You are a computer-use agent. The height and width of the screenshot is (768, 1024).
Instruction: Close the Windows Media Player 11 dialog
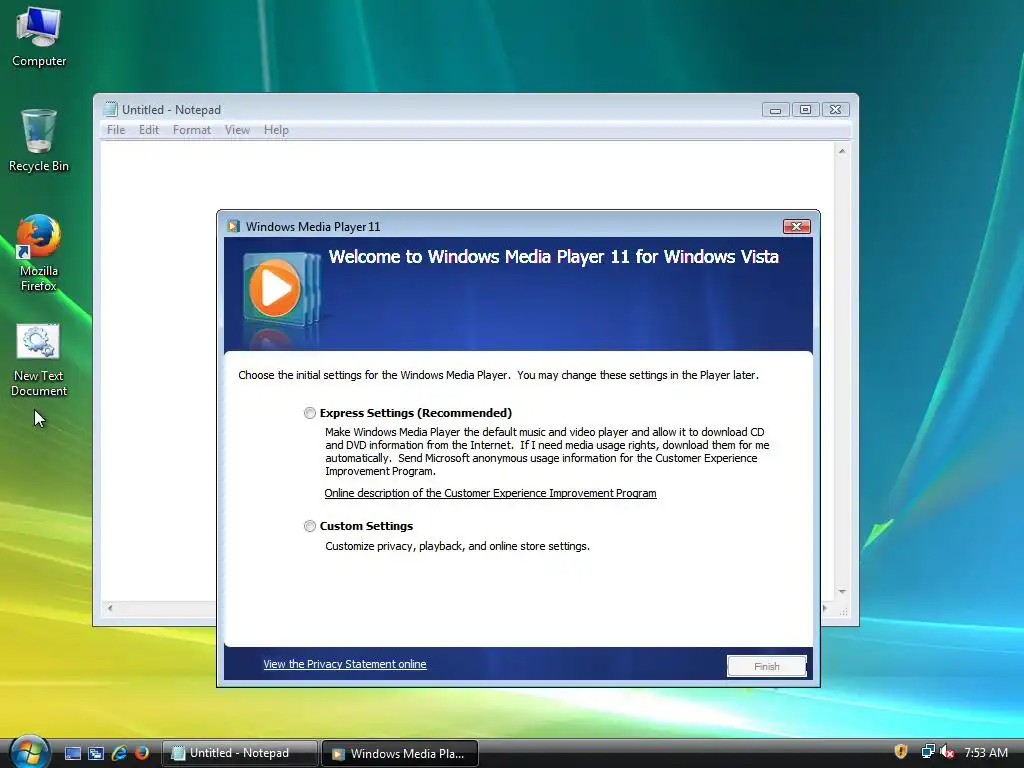pos(797,227)
